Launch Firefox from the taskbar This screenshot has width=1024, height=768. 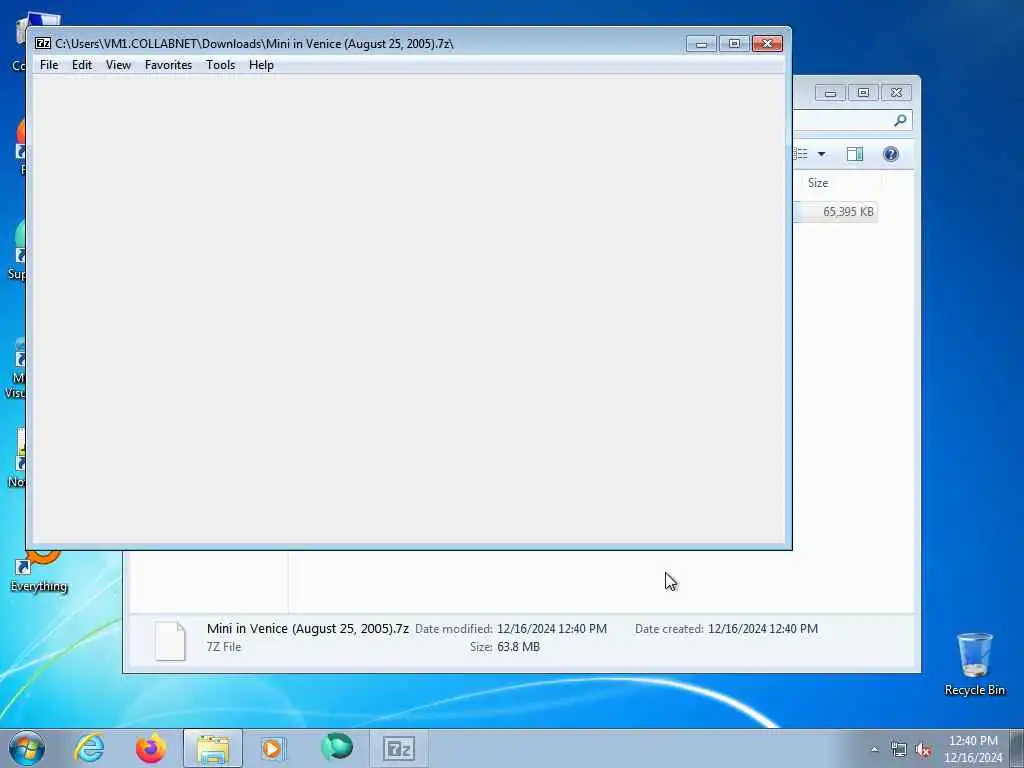[x=151, y=748]
